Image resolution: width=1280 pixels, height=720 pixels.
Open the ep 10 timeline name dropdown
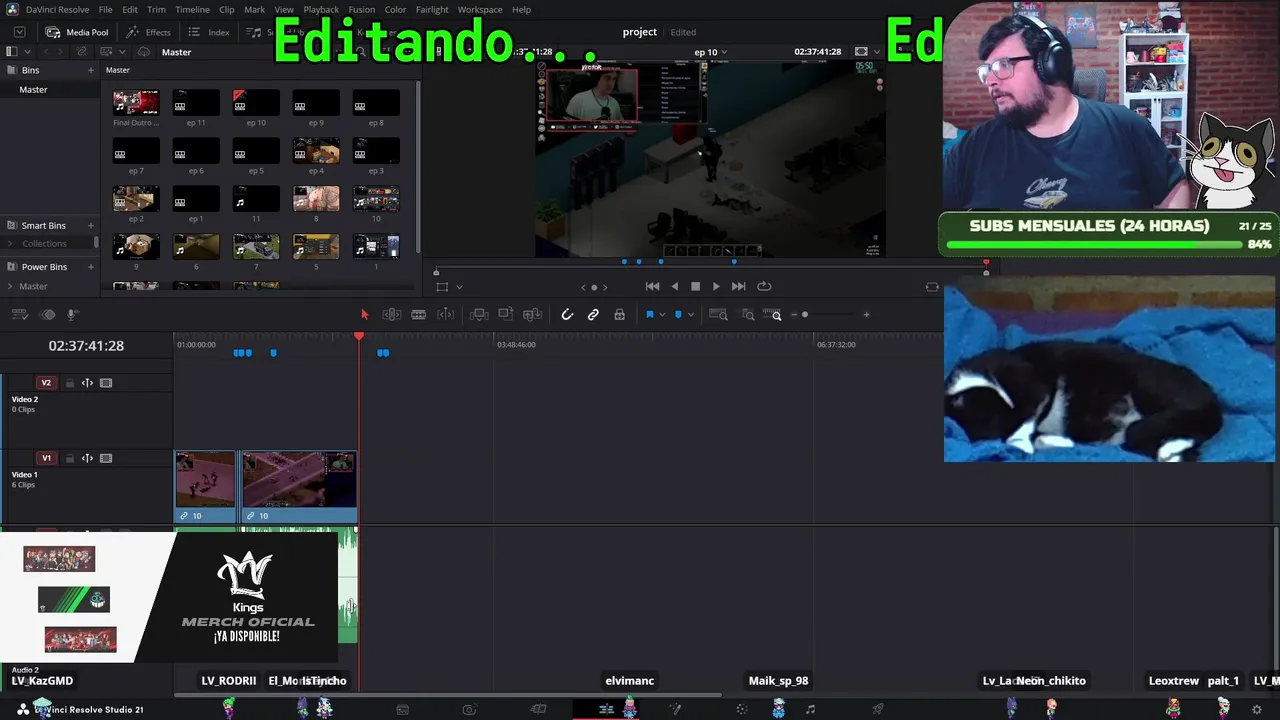point(724,52)
